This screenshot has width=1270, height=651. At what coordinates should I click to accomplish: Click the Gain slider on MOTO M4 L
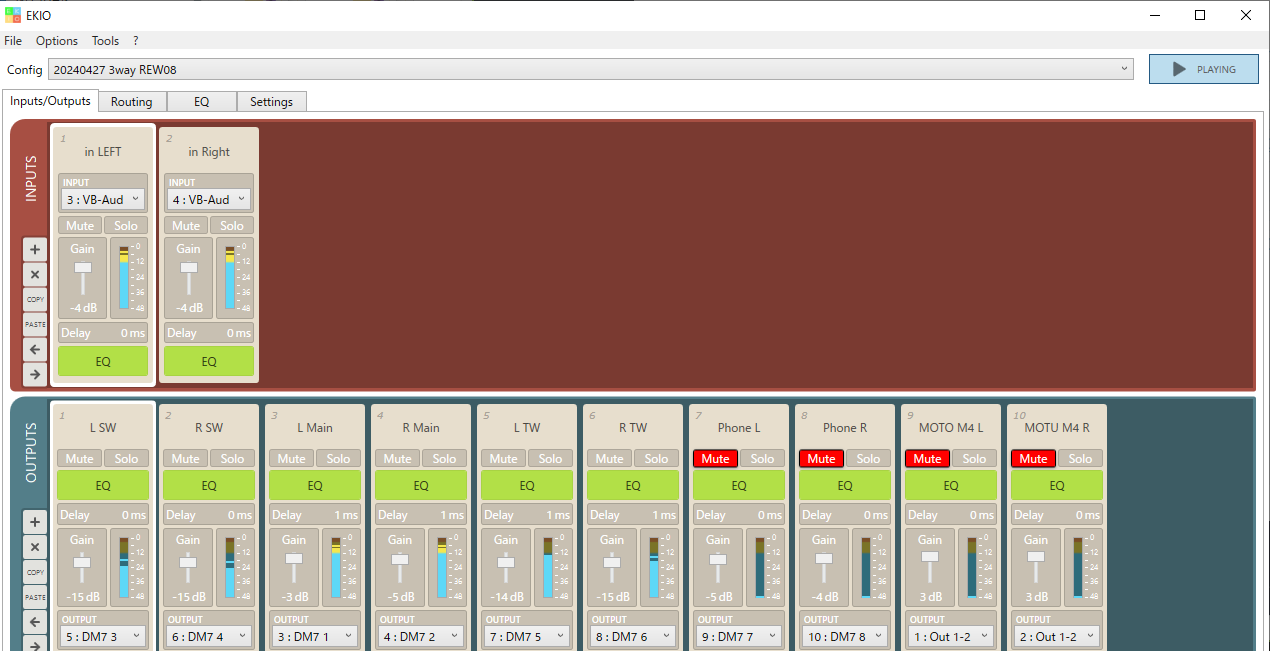pyautogui.click(x=930, y=557)
